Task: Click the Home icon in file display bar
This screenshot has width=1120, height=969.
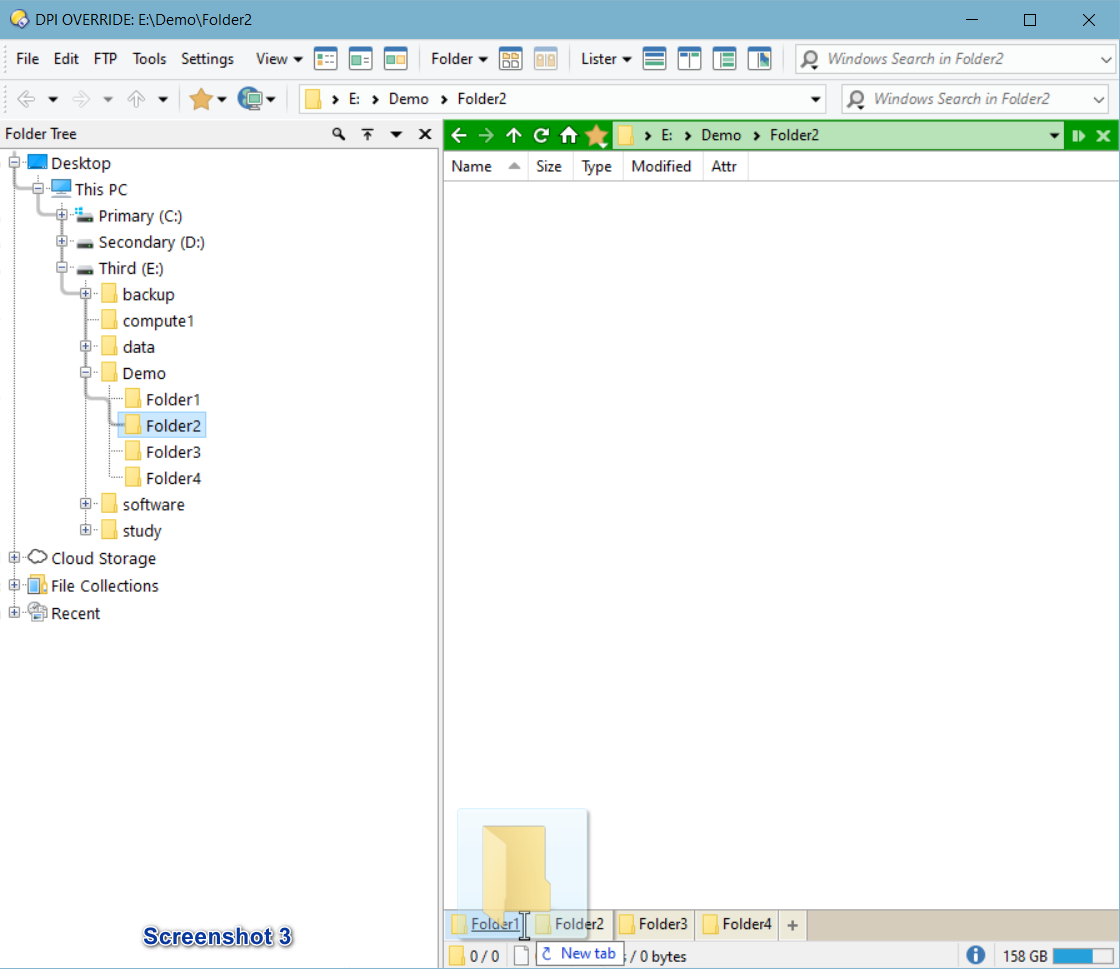Action: 569,135
